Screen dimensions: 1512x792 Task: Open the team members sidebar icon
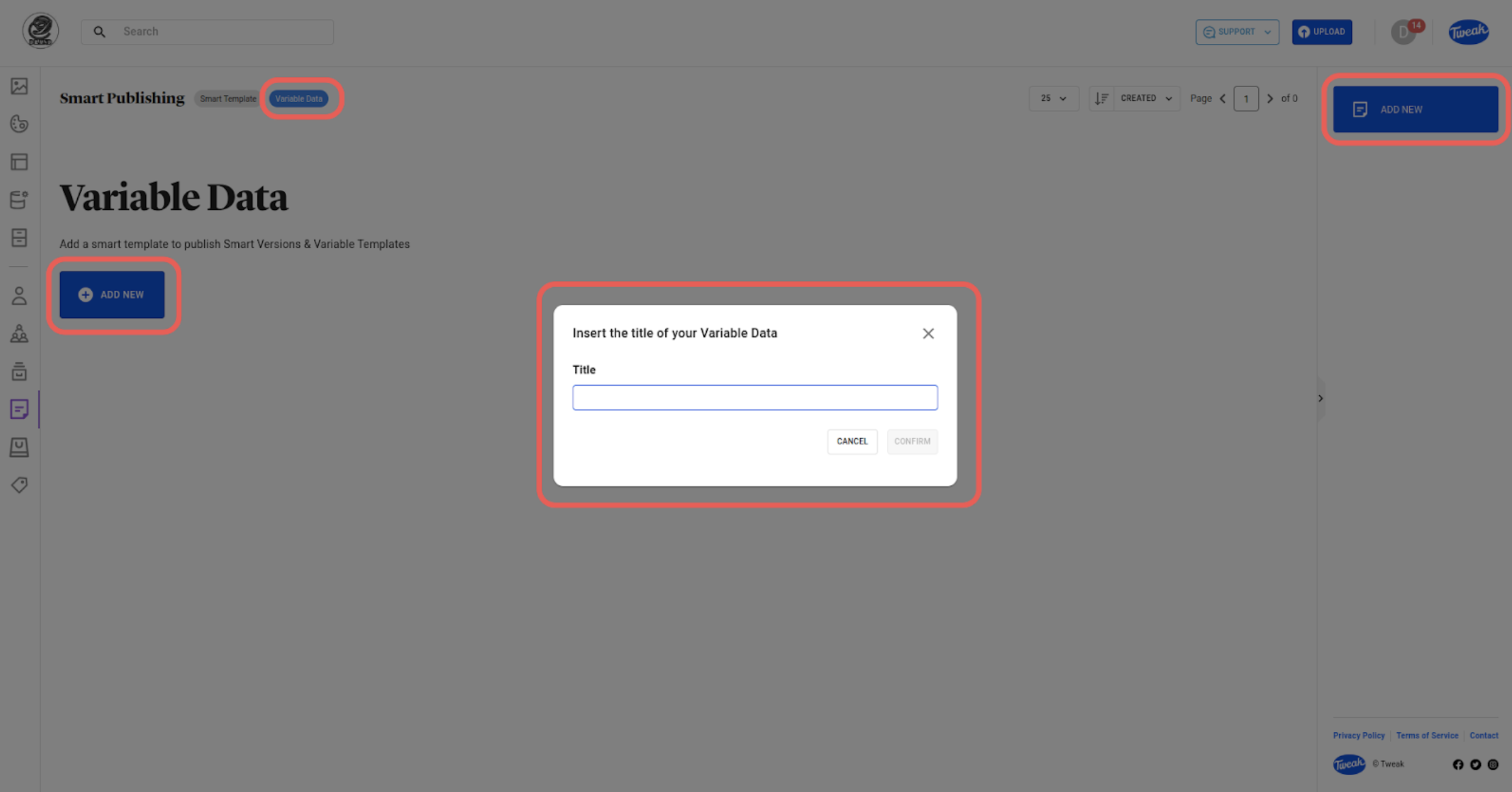(19, 334)
